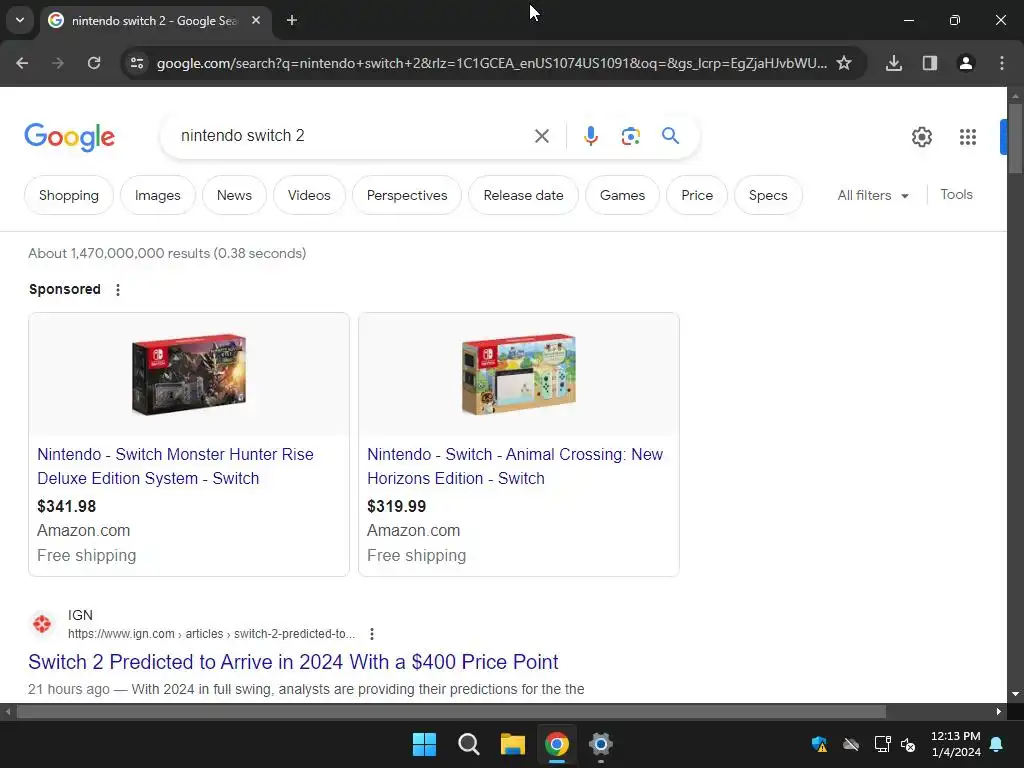This screenshot has height=768, width=1024.
Task: Select the Games chip
Action: pyautogui.click(x=622, y=195)
